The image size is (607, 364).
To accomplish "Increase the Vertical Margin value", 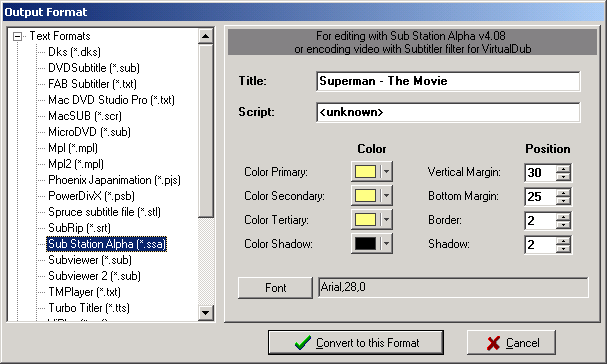I will pos(563,168).
